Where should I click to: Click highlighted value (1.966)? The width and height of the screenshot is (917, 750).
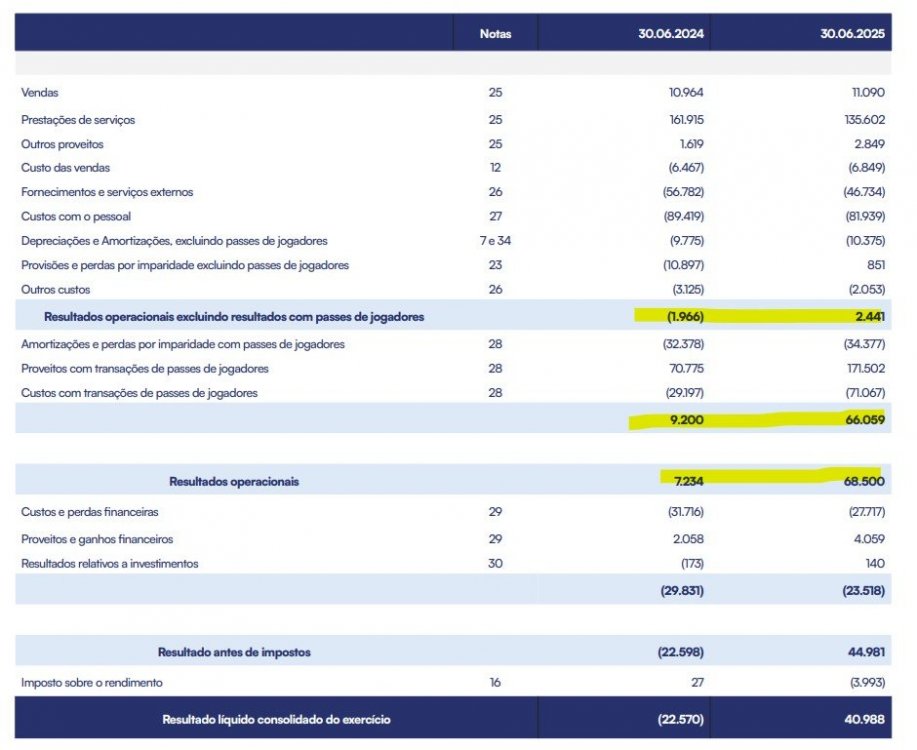[x=685, y=316]
